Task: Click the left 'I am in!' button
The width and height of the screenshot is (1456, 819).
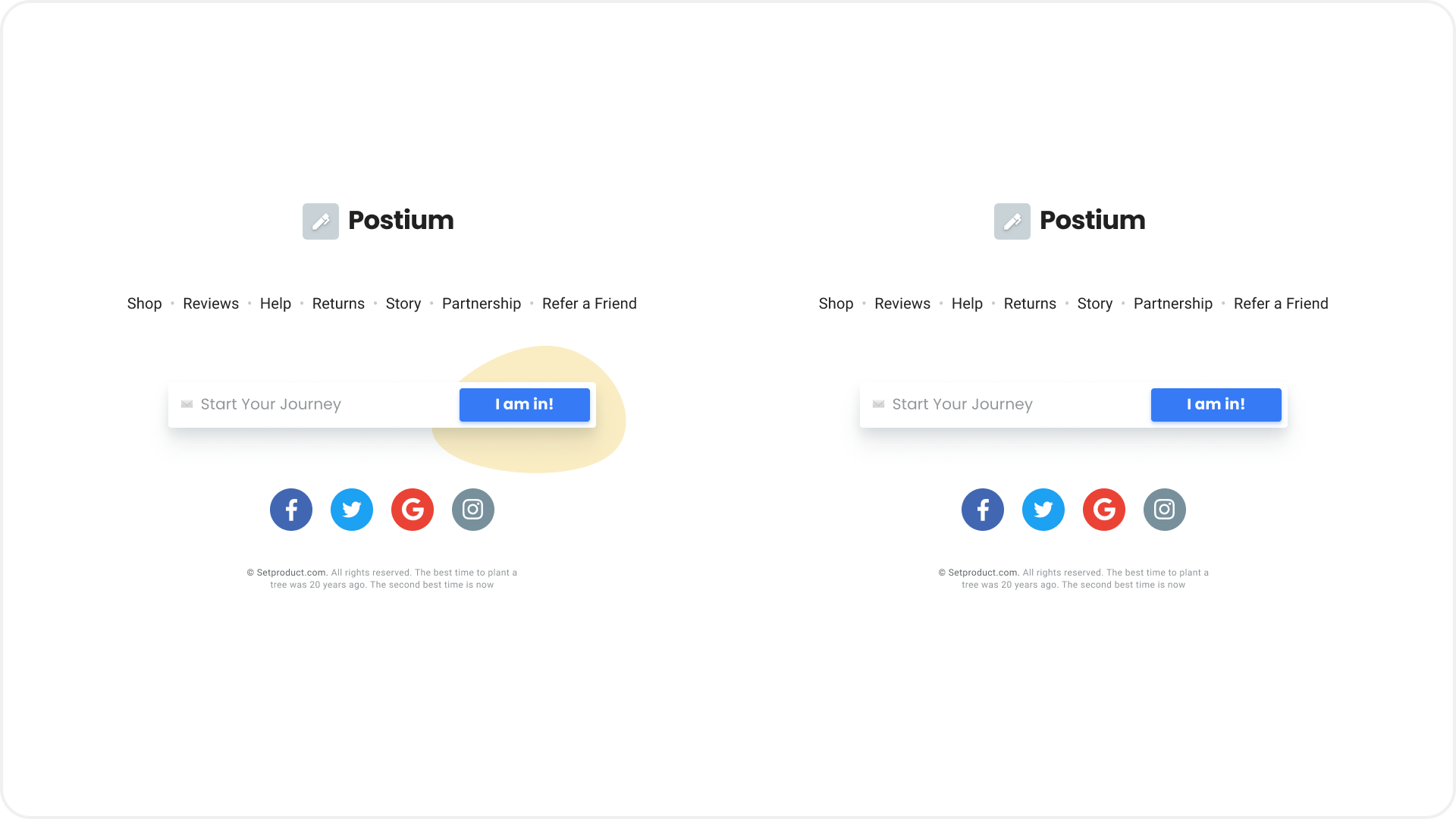Action: coord(524,404)
